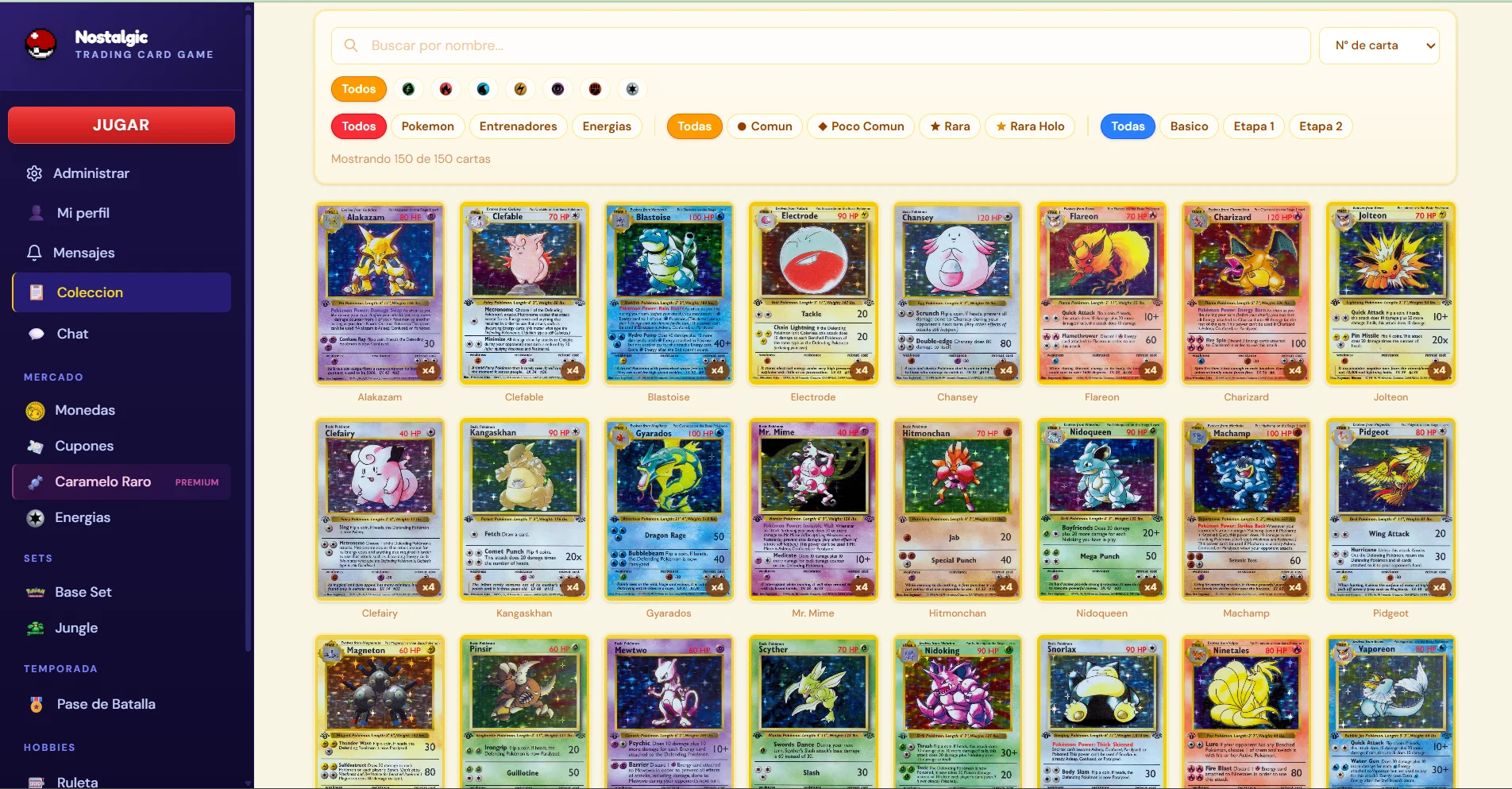Filter cards by Colorless energy type icon
Screen dimensions: 1512x789
coord(632,89)
